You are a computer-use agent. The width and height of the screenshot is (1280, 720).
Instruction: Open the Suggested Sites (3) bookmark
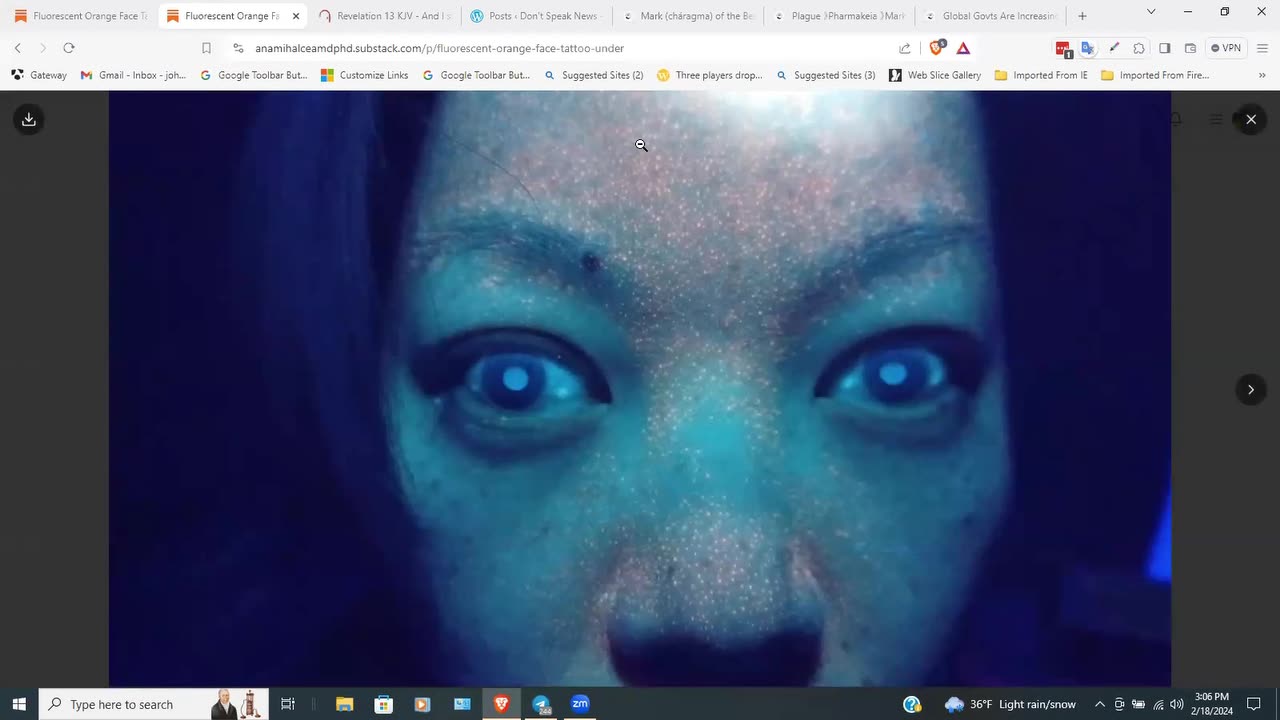(x=825, y=75)
